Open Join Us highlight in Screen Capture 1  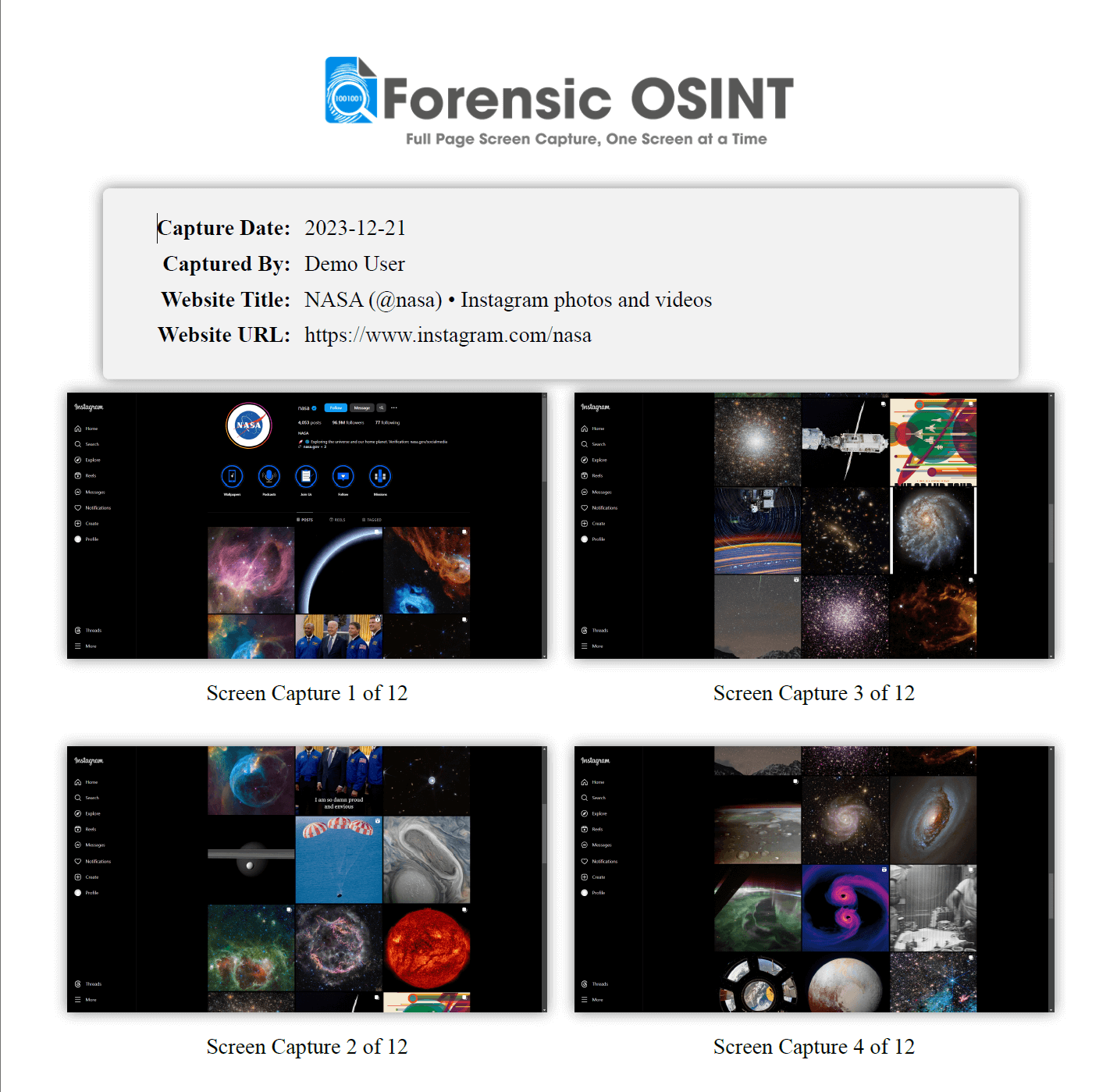306,476
